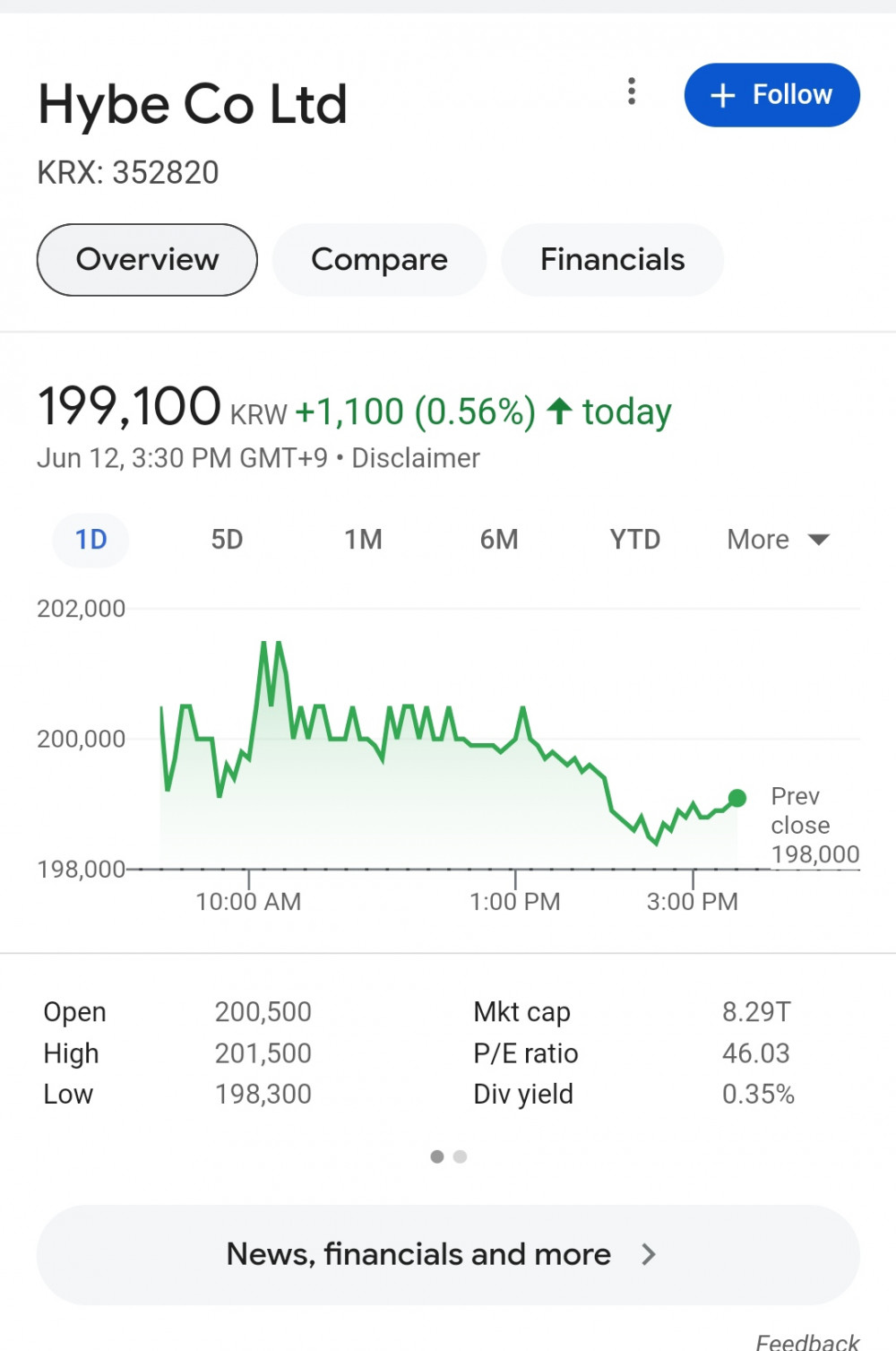Open the three-dot more options menu
This screenshot has height=1351, width=896.
click(x=632, y=91)
